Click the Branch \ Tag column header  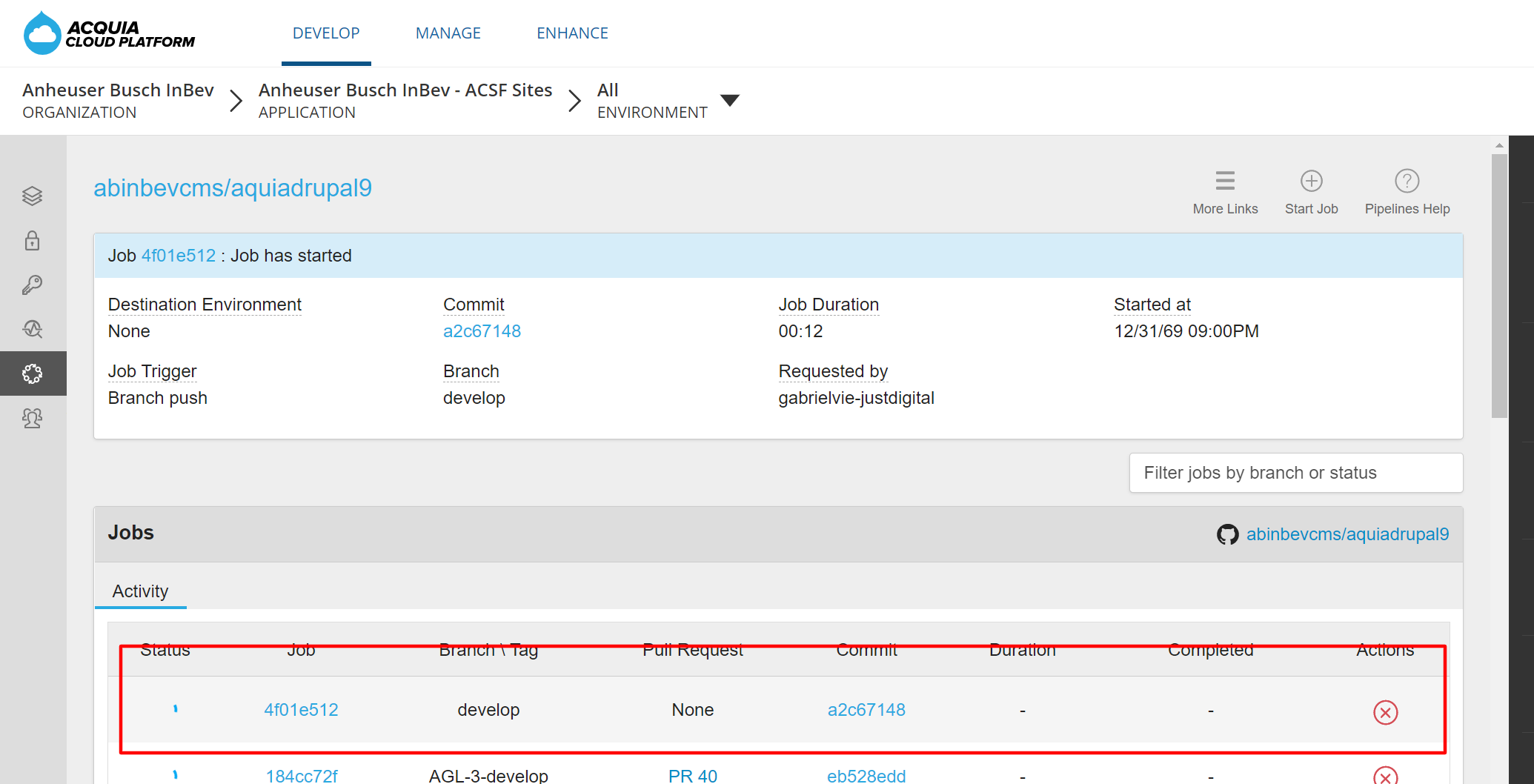pyautogui.click(x=488, y=650)
